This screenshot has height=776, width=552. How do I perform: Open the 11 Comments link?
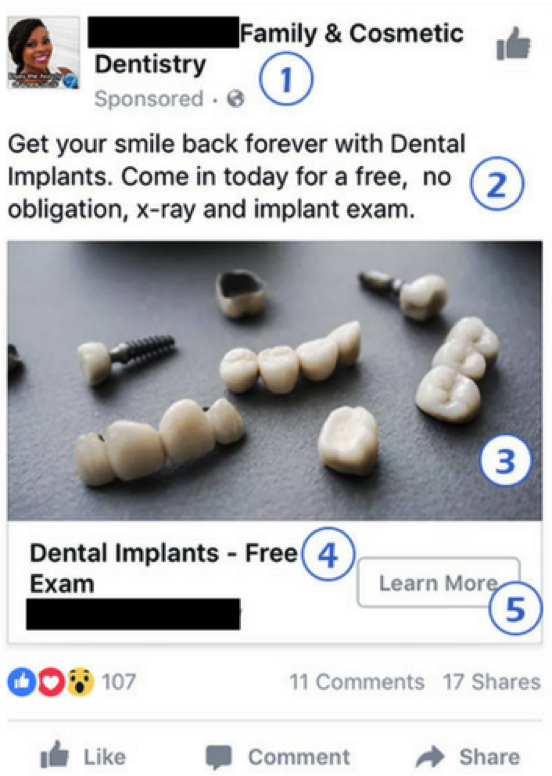point(357,682)
